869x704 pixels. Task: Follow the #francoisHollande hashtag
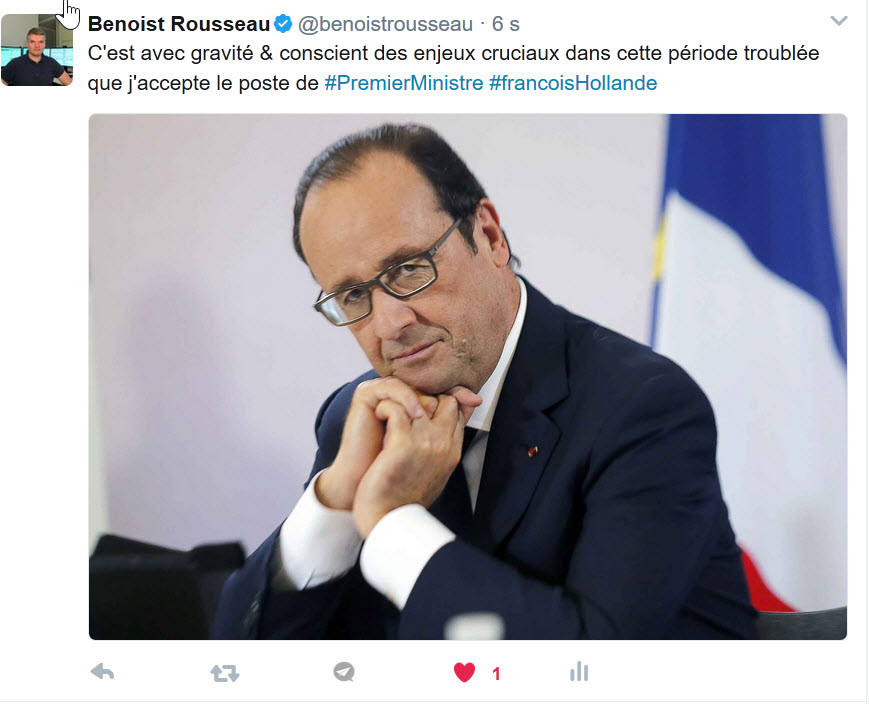tap(573, 83)
